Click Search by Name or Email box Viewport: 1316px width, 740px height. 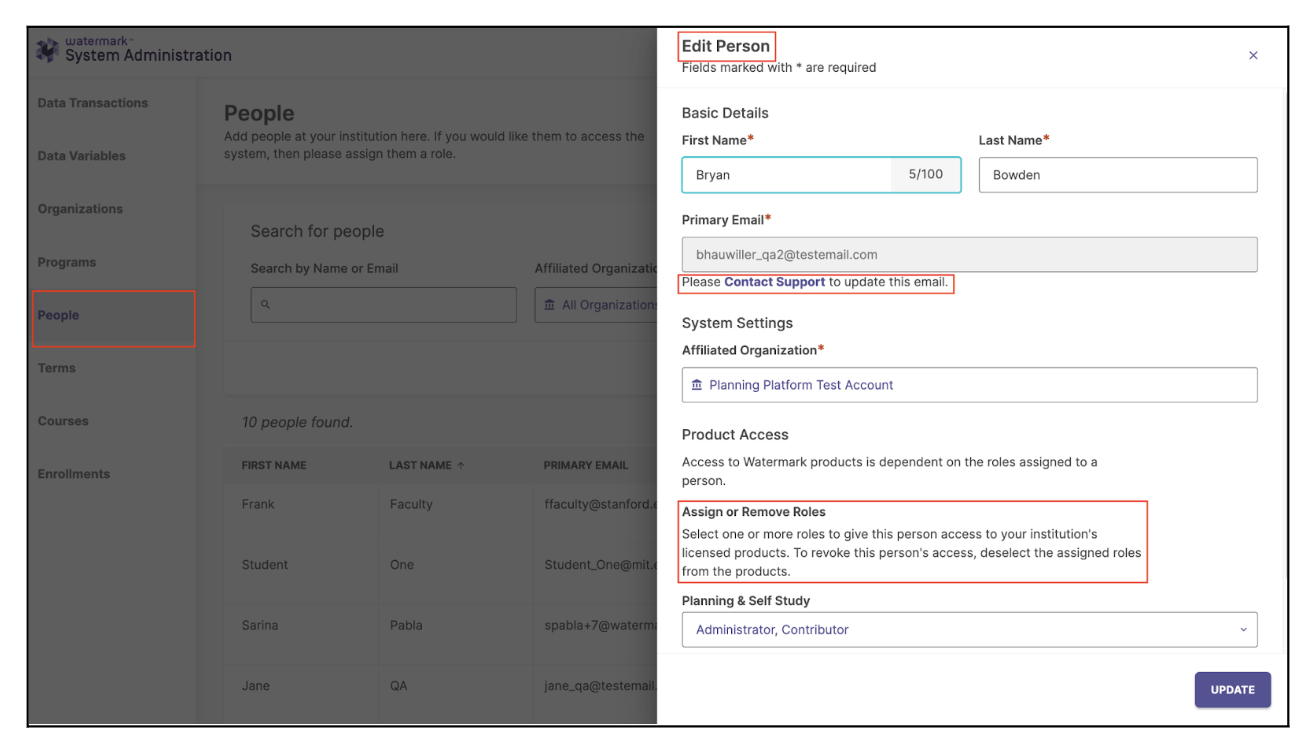coord(384,305)
